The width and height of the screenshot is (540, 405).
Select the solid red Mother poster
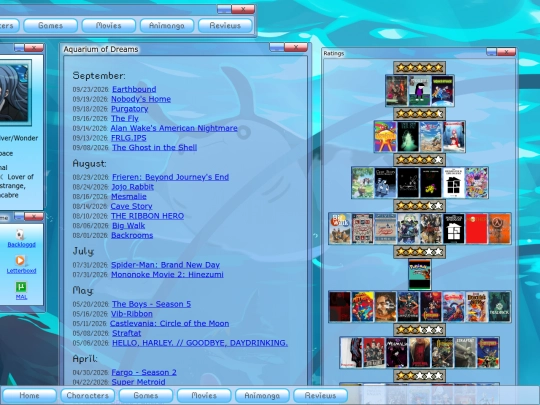[x=477, y=229]
